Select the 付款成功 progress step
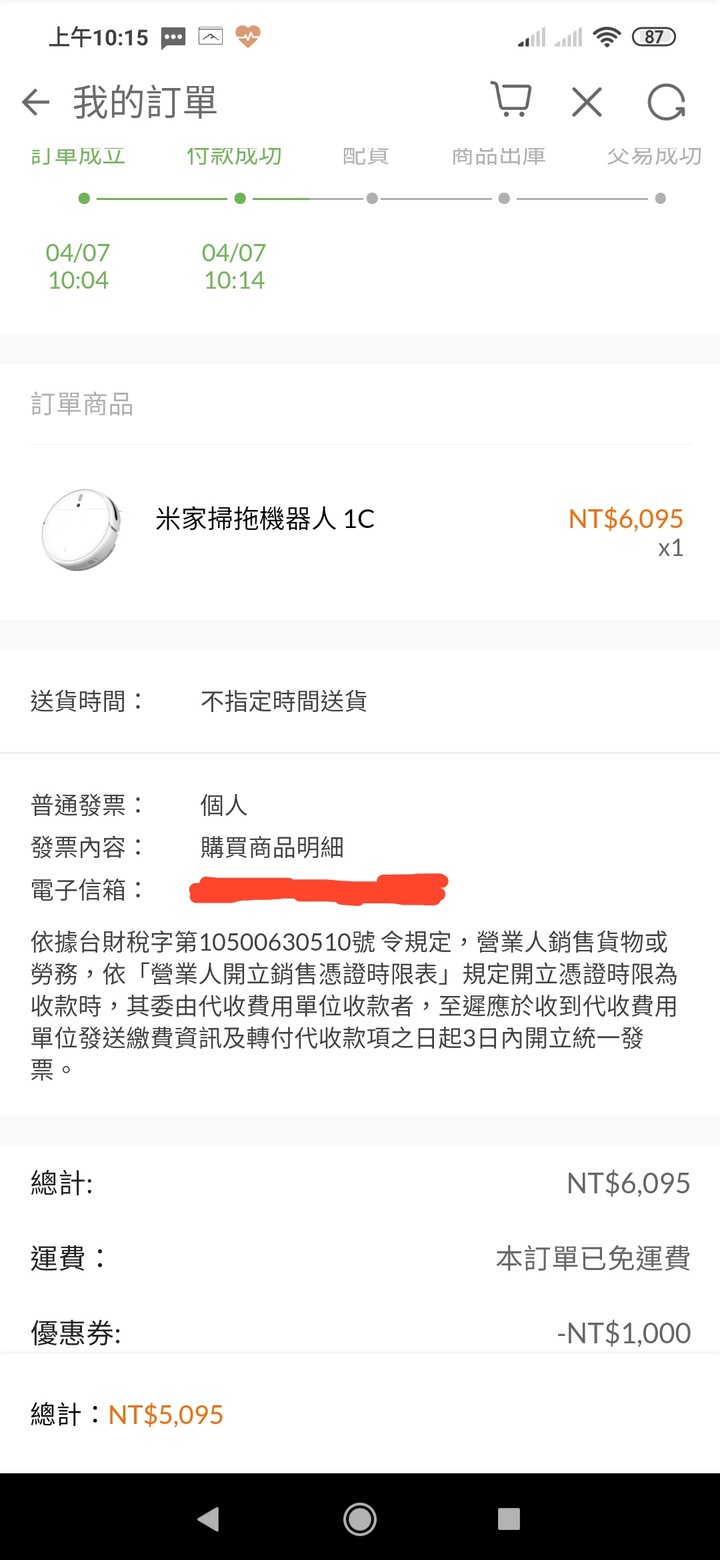Image resolution: width=720 pixels, height=1560 pixels. (x=234, y=156)
